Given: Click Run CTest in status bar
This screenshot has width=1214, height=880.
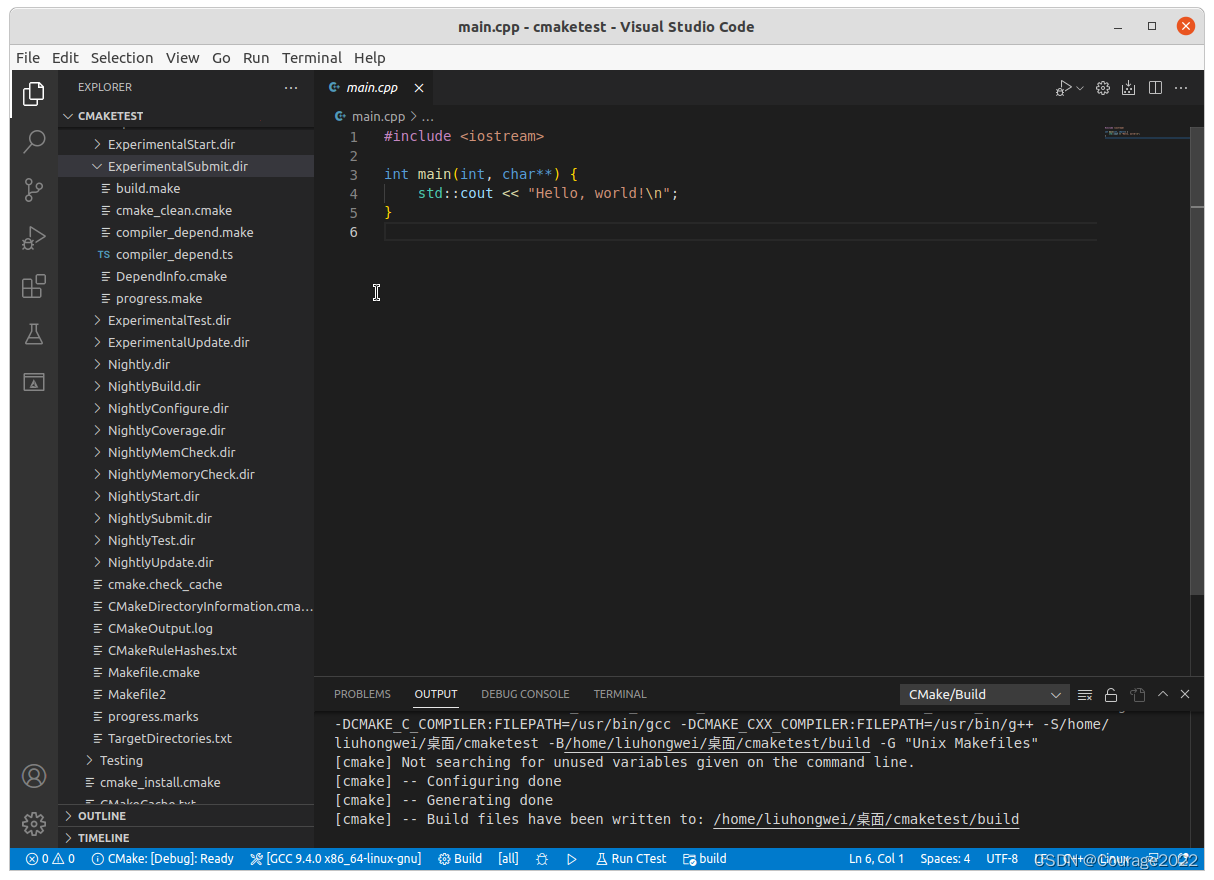Looking at the screenshot, I should coord(631,859).
